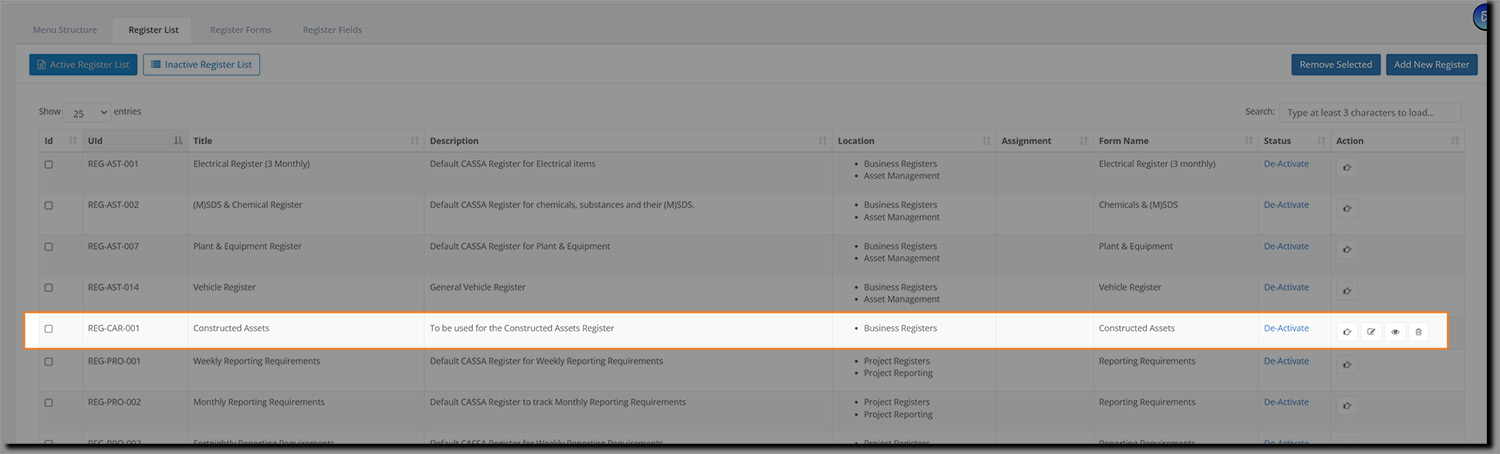Click the Add New Register button

coord(1431,65)
